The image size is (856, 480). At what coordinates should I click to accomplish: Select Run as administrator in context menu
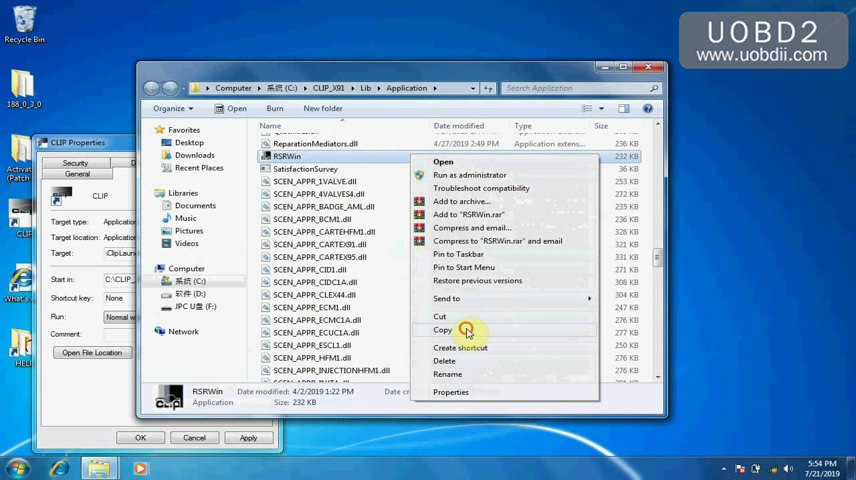point(469,175)
